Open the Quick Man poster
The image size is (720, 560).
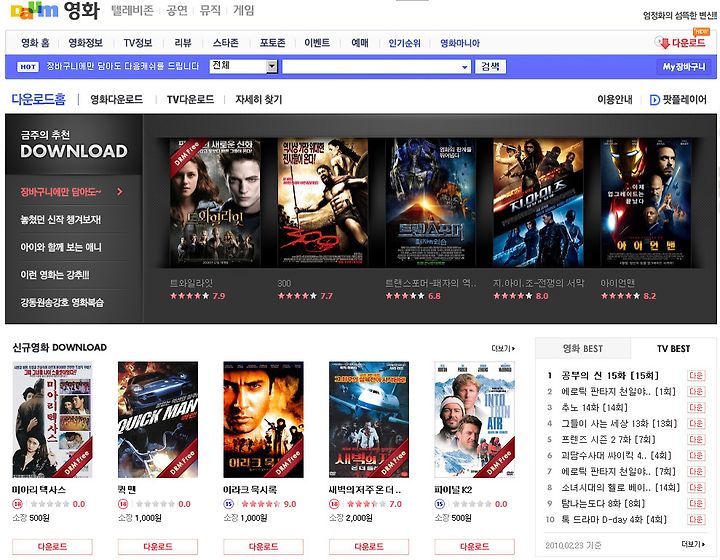click(158, 420)
